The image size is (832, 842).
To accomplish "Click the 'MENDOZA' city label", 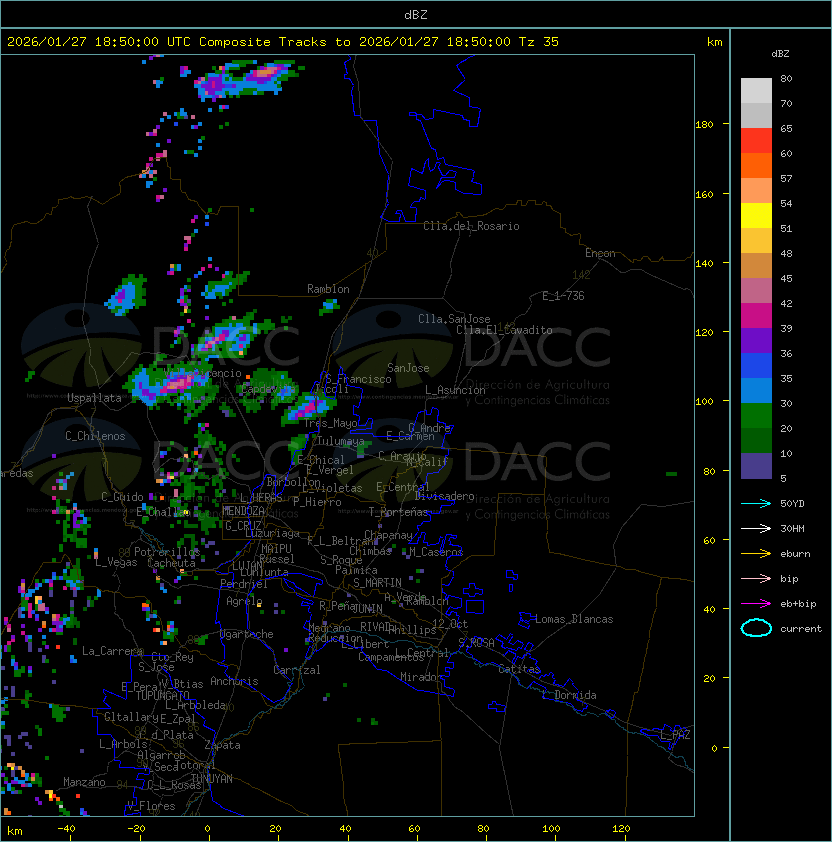I will [x=243, y=511].
